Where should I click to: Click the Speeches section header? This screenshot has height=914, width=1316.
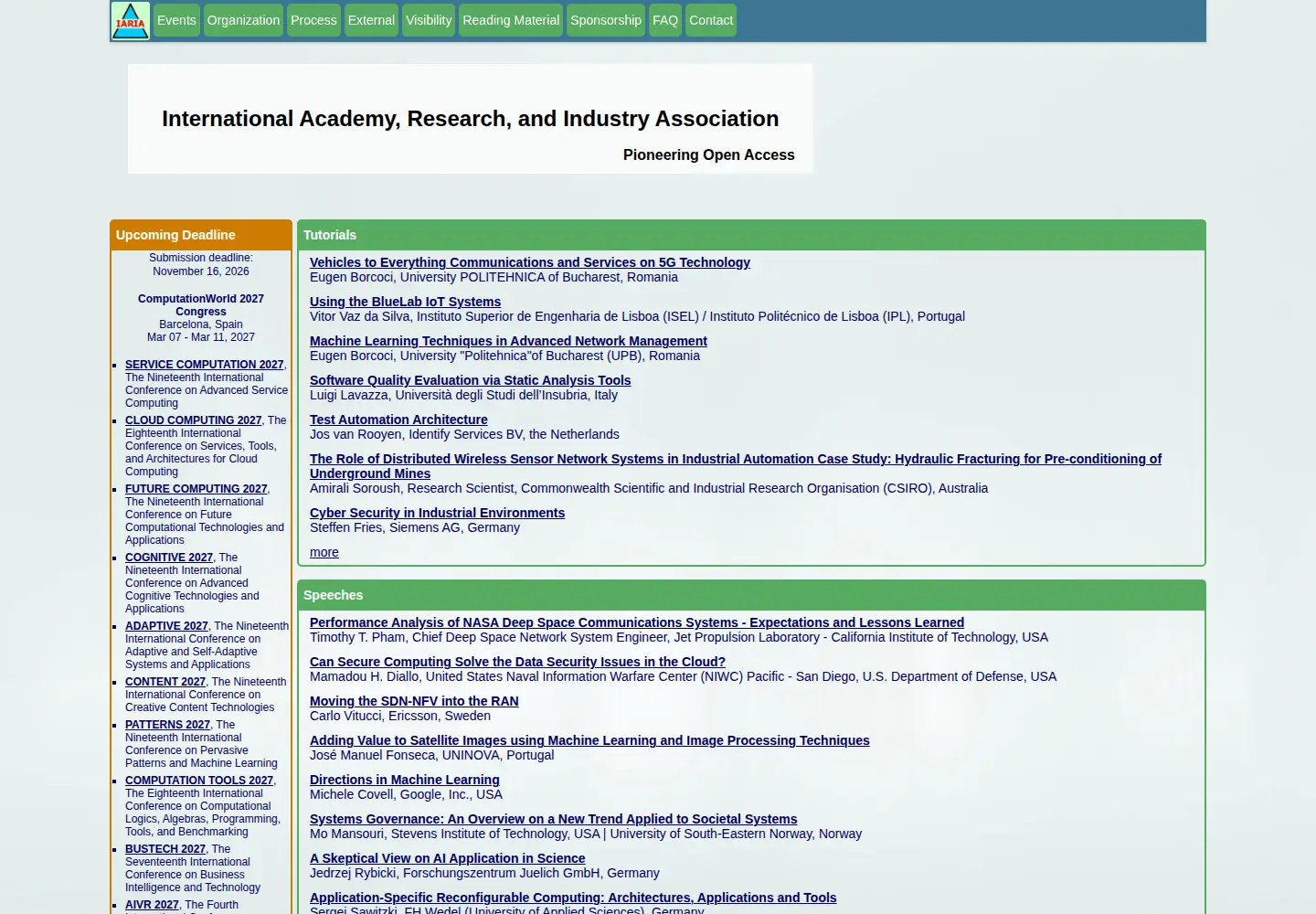coord(751,595)
